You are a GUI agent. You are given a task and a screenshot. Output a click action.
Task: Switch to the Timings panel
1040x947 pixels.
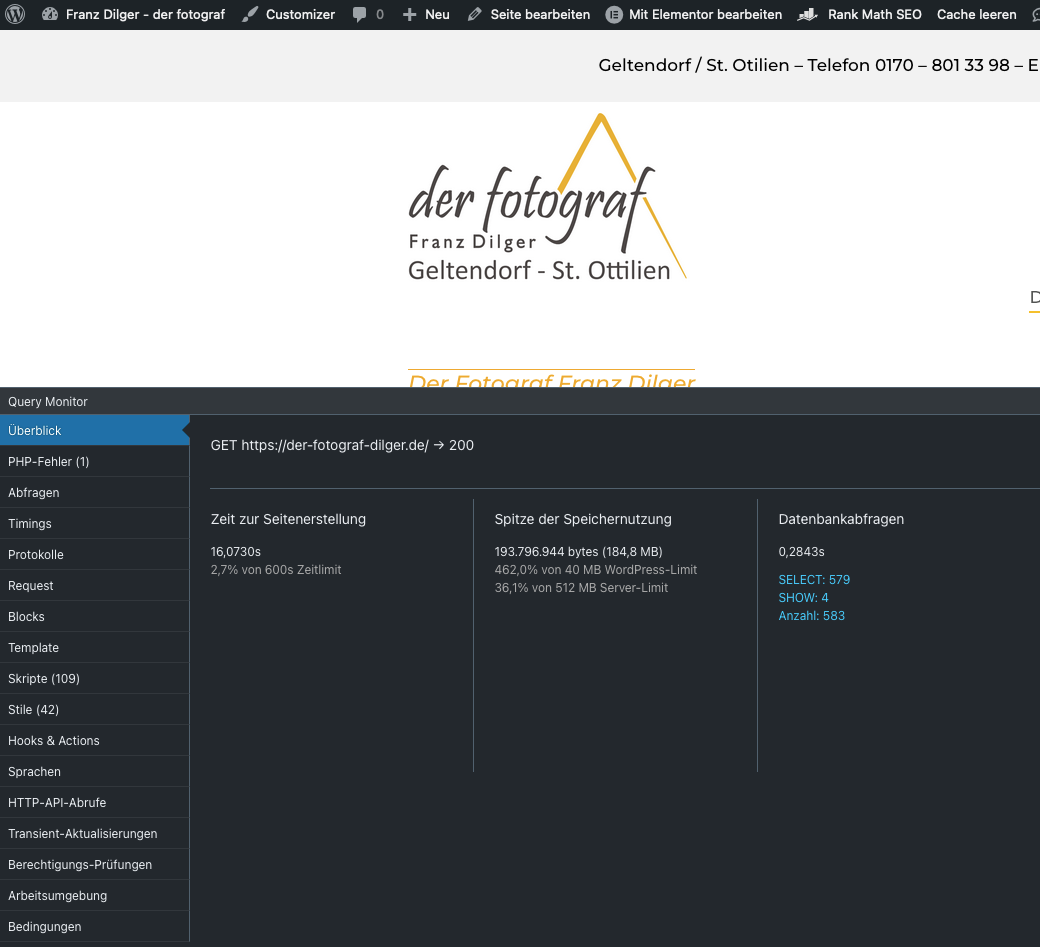point(94,524)
